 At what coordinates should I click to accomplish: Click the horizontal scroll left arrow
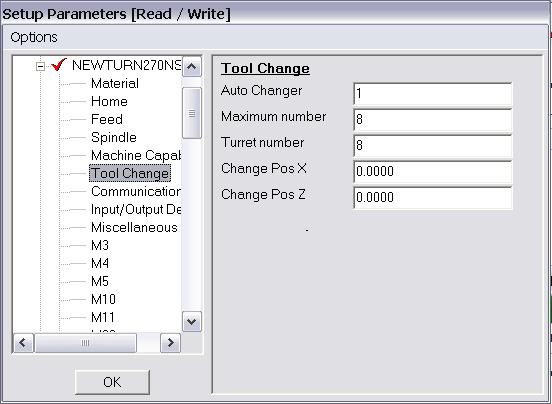(x=23, y=343)
